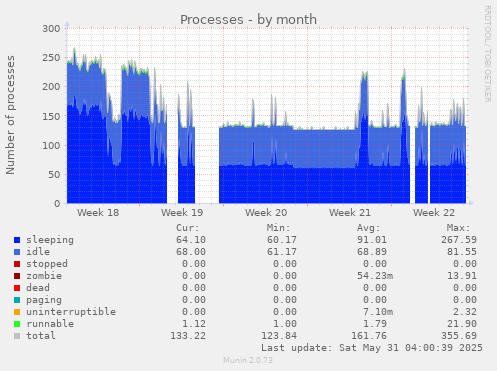Click runnable max value 21.90
The image size is (497, 371).
462,324
